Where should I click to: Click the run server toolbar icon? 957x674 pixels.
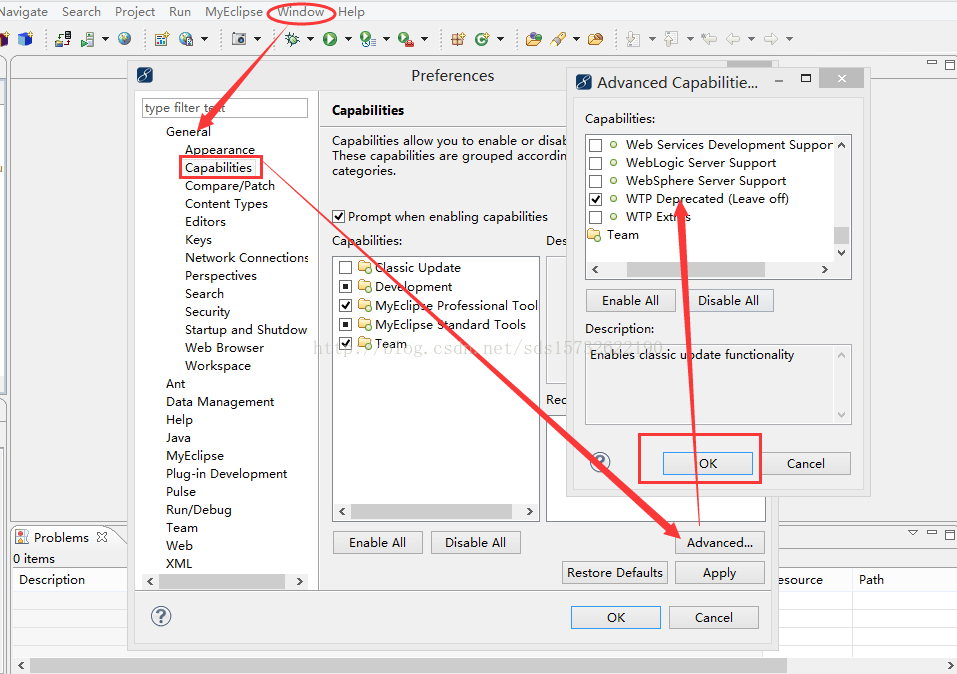[x=88, y=39]
